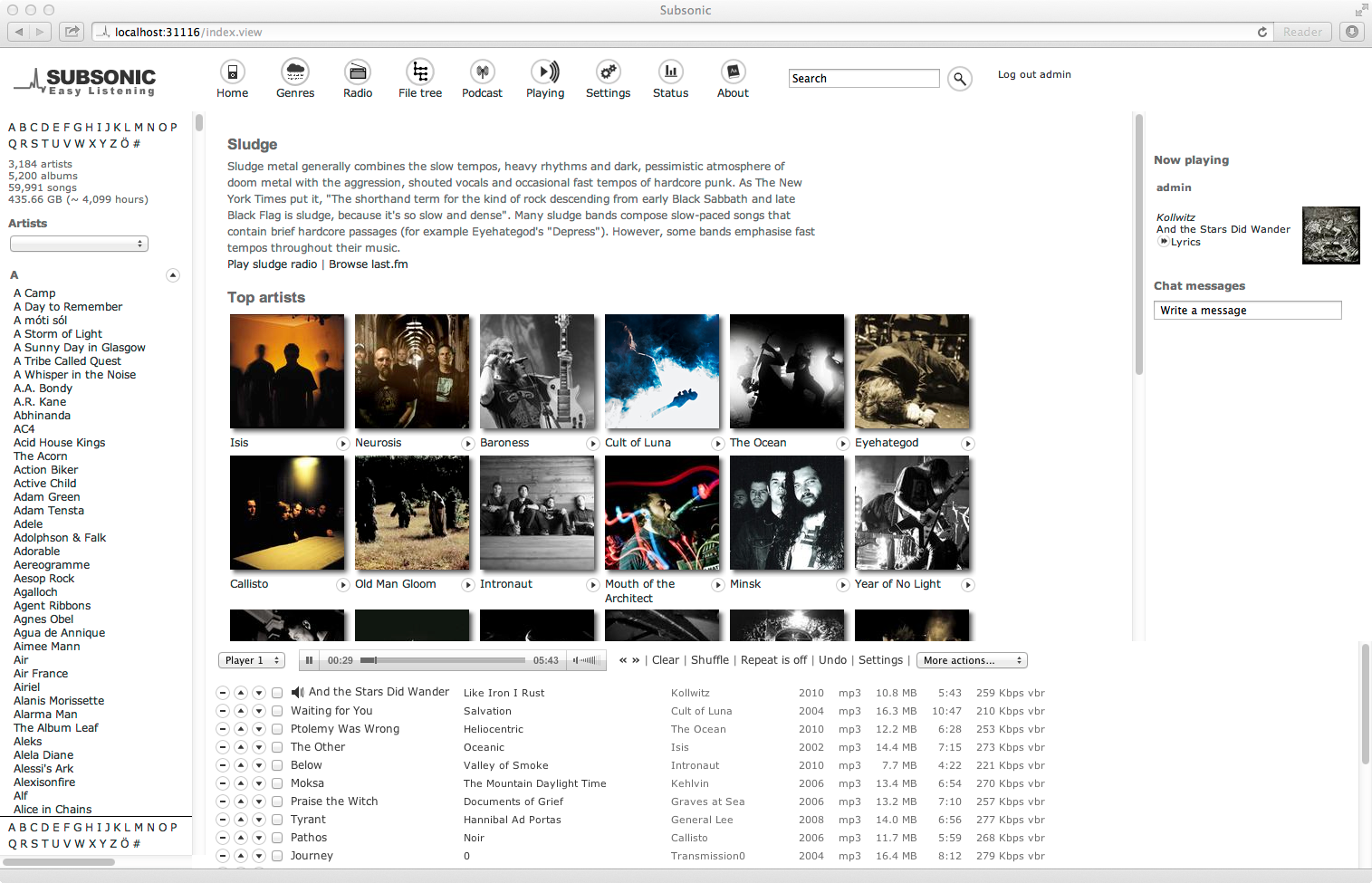This screenshot has height=883, width=1372.
Task: Open the Playing speaker icon
Action: click(545, 72)
